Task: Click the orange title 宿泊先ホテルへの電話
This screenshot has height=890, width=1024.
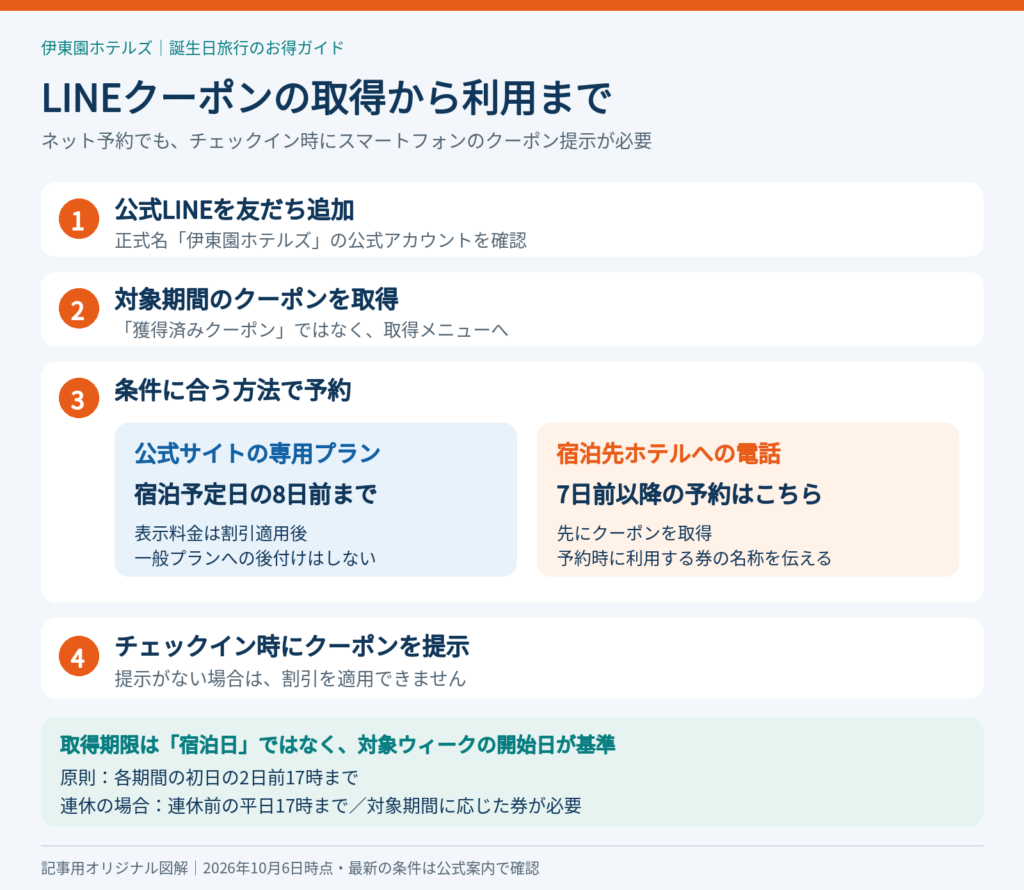Action: coord(669,453)
